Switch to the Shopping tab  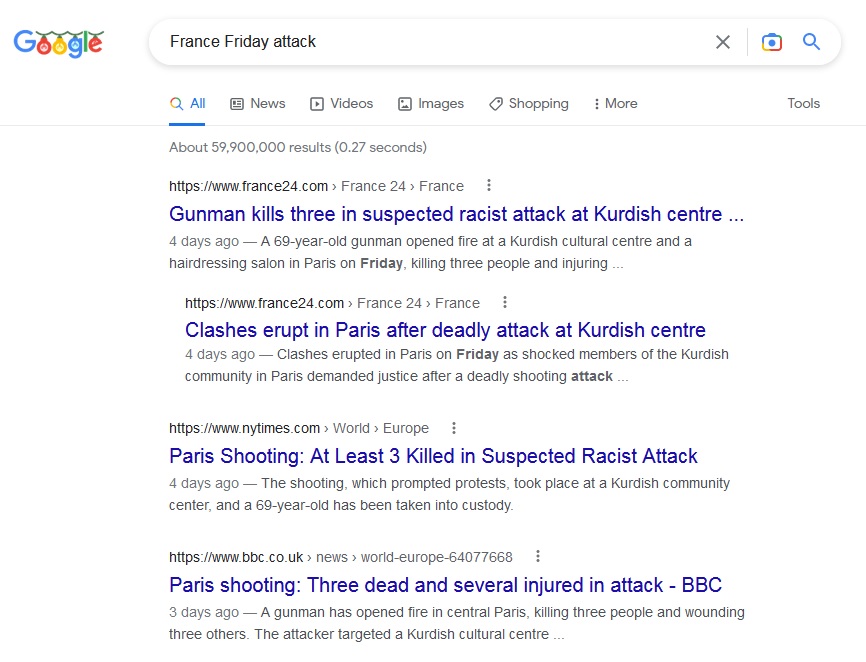529,104
